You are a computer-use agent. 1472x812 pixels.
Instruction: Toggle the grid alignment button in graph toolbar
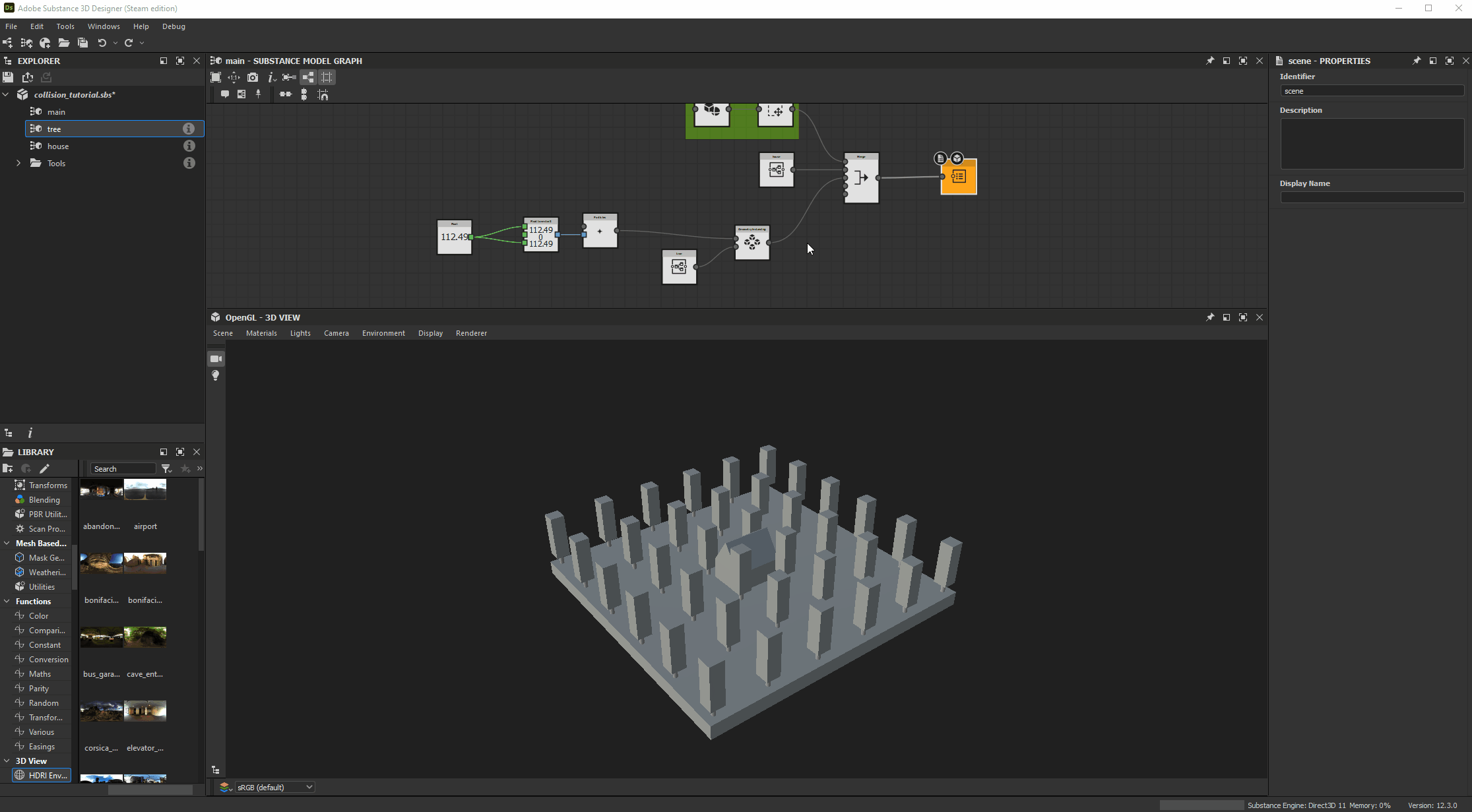327,77
